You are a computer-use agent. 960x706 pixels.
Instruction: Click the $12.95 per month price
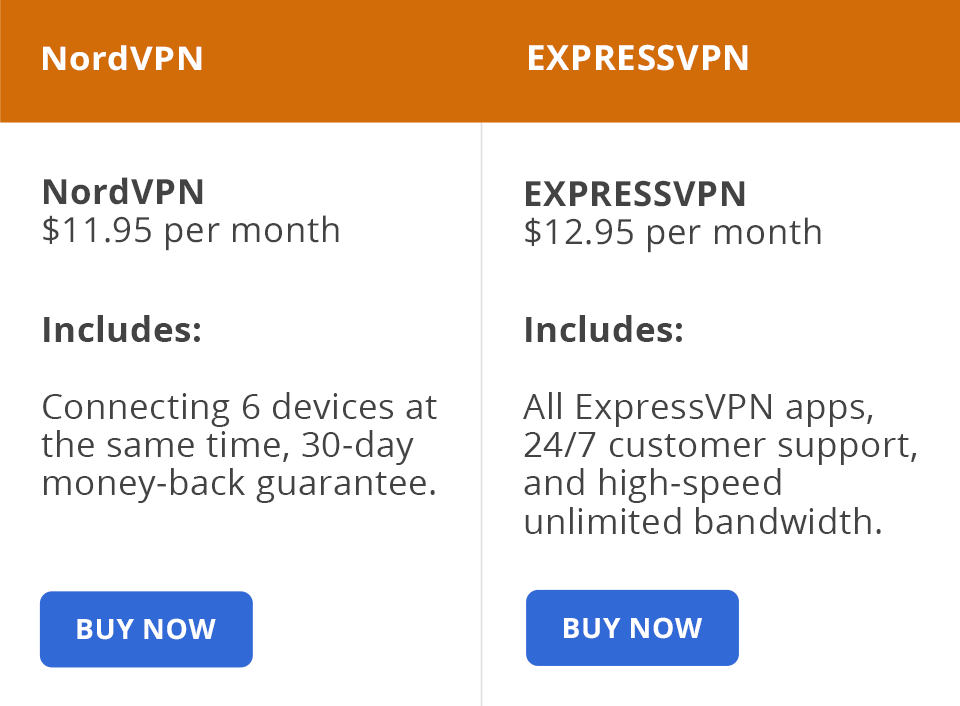(x=673, y=233)
